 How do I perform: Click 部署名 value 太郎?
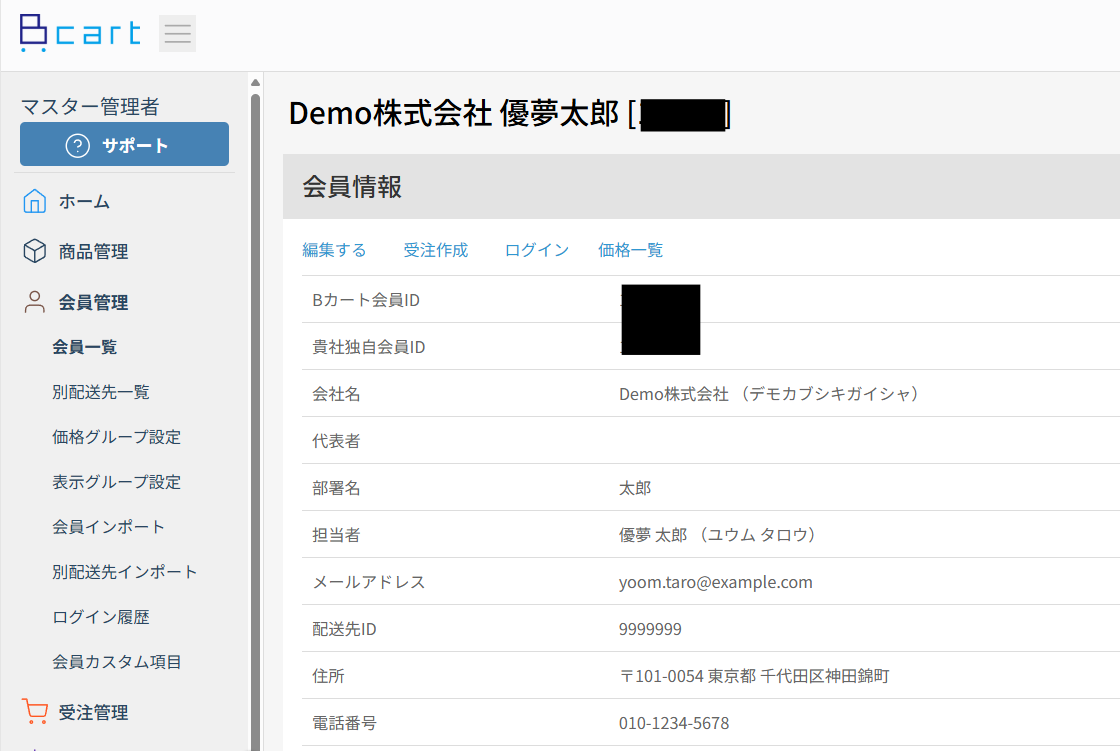635,488
